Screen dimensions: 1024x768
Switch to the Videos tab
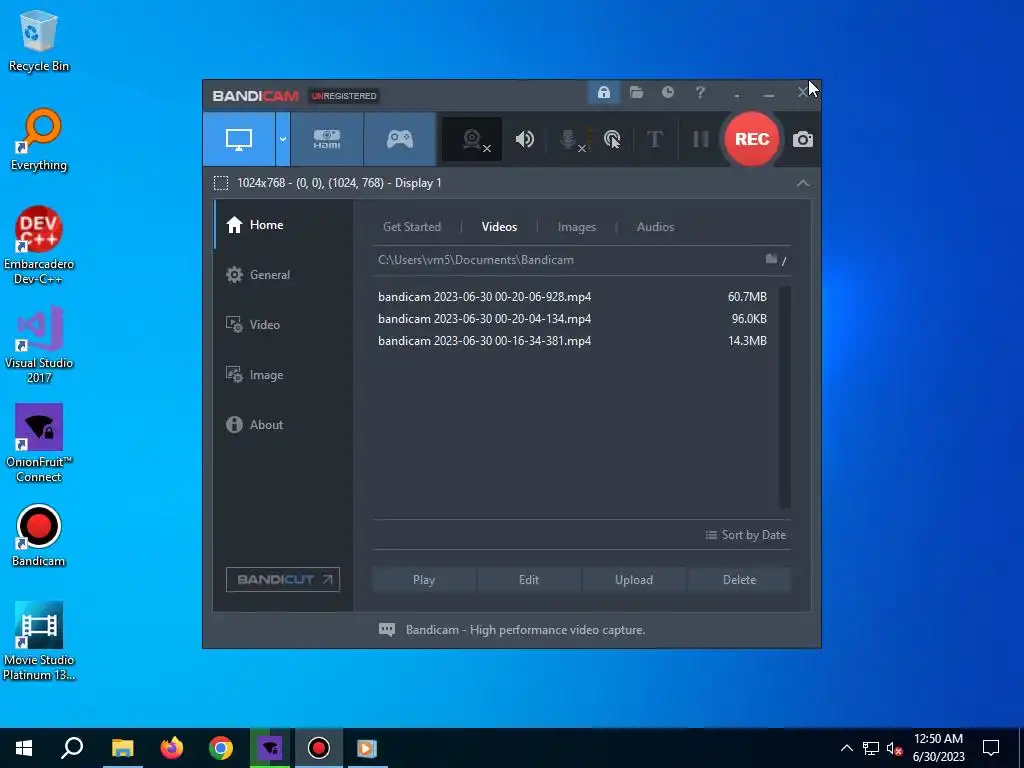tap(500, 227)
